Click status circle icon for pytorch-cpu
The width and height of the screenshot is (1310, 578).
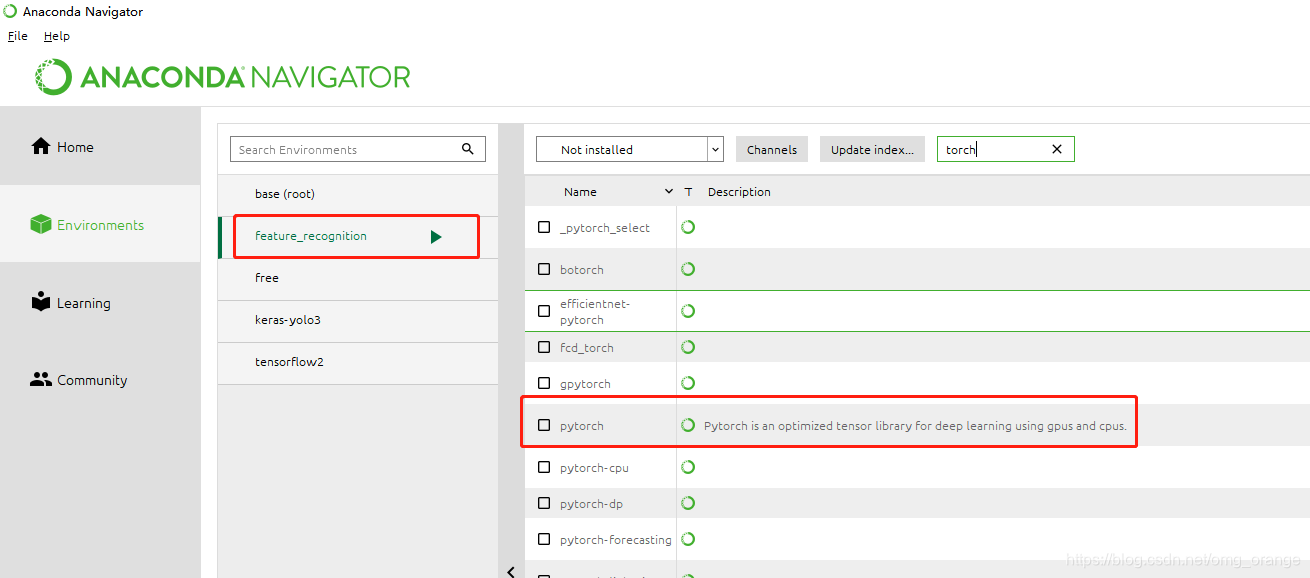coord(688,467)
